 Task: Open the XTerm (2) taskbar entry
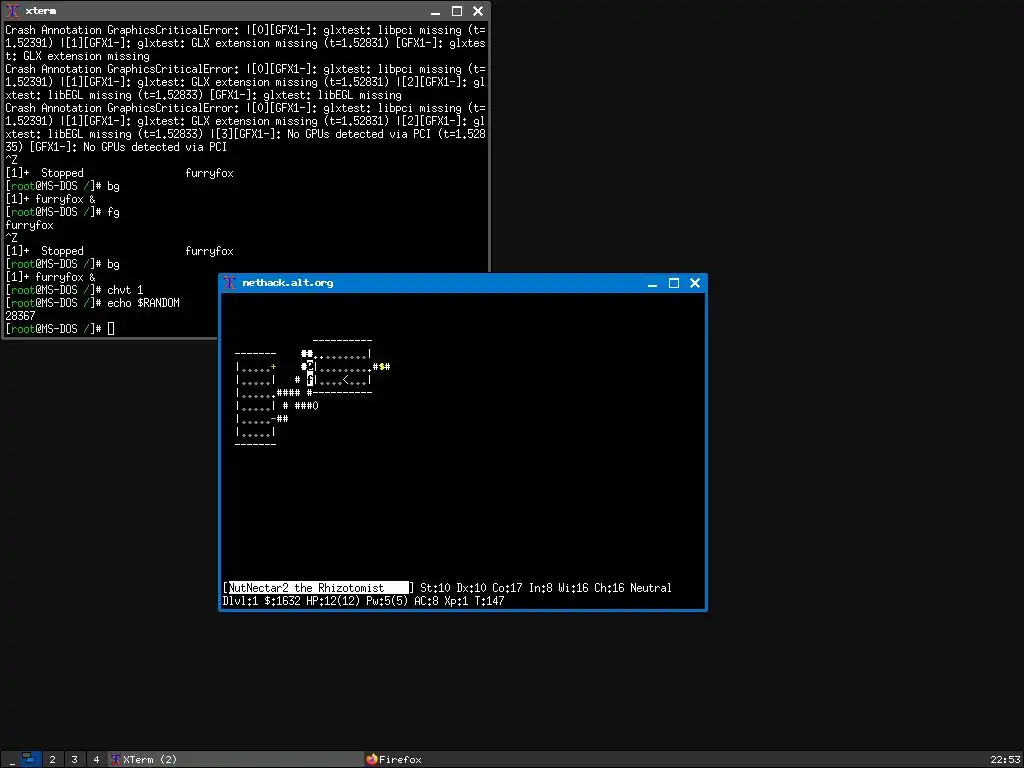tap(236, 760)
